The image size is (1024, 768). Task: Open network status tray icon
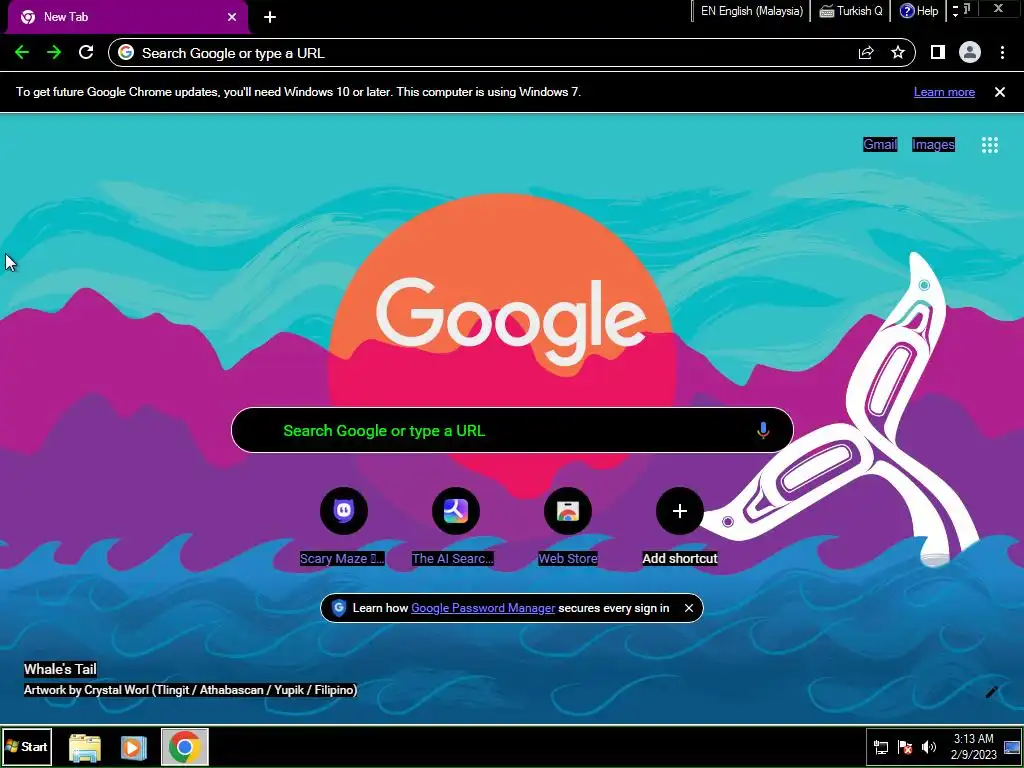coord(881,747)
